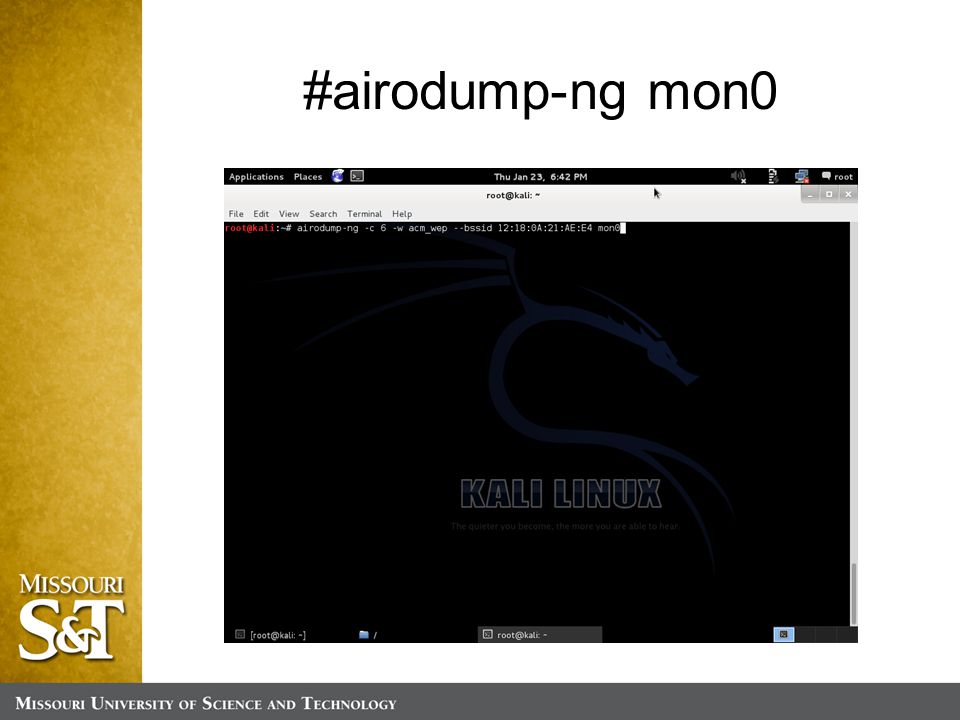Launch the terminal icon in the top panel
The height and width of the screenshot is (720, 960).
[357, 176]
